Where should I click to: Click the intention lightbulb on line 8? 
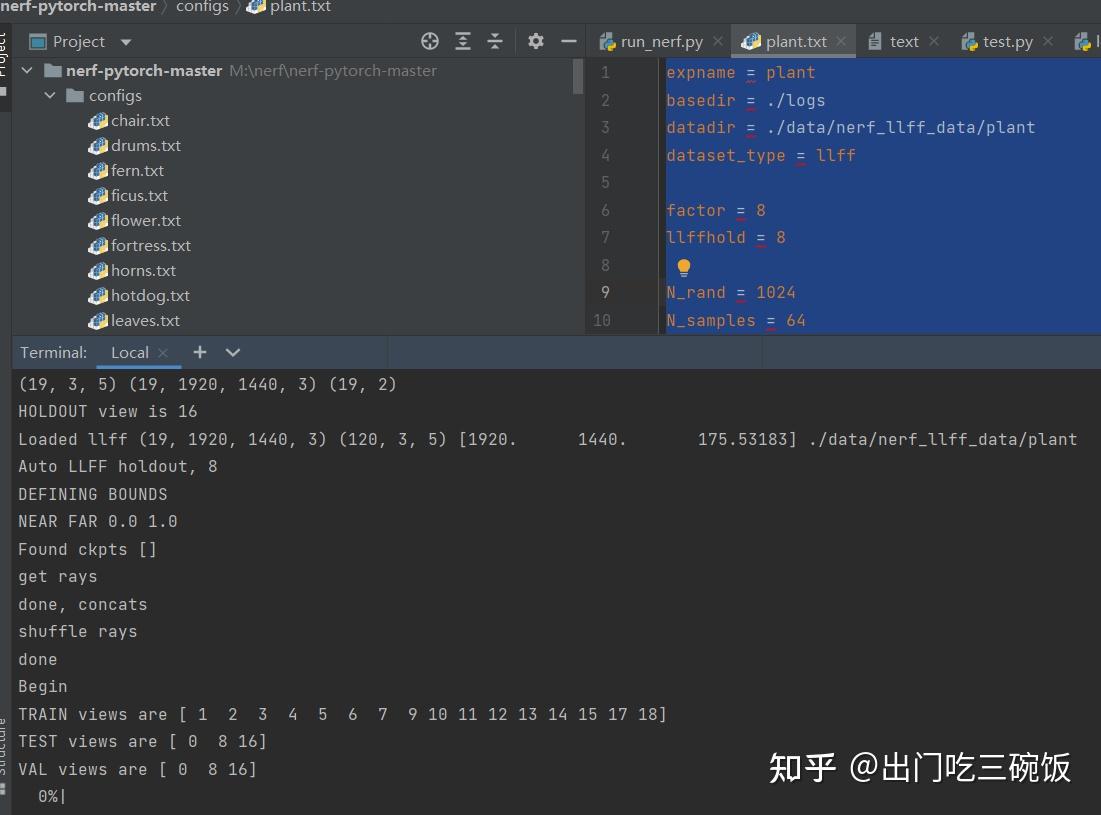[x=683, y=267]
